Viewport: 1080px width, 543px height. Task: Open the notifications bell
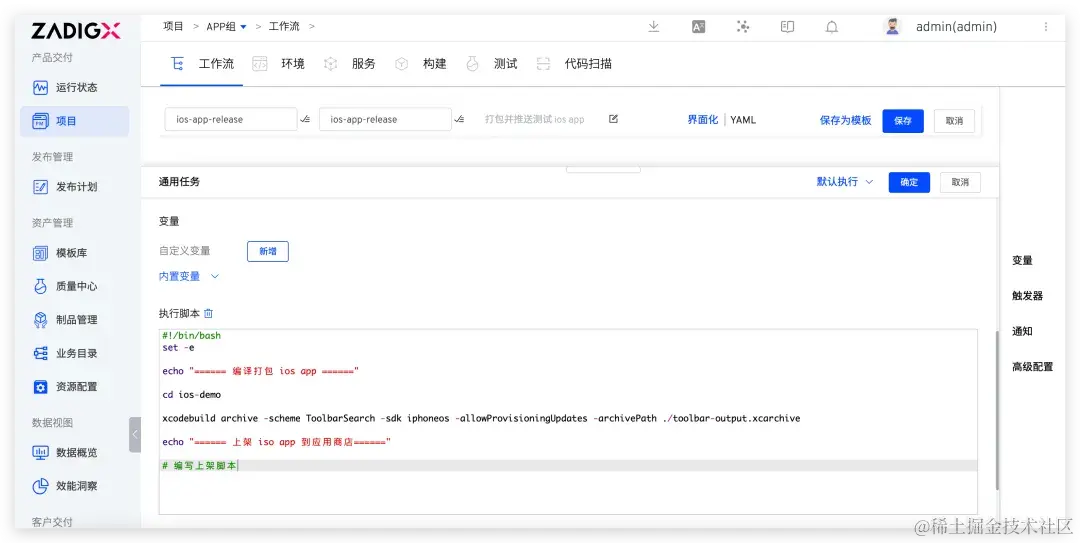point(832,27)
